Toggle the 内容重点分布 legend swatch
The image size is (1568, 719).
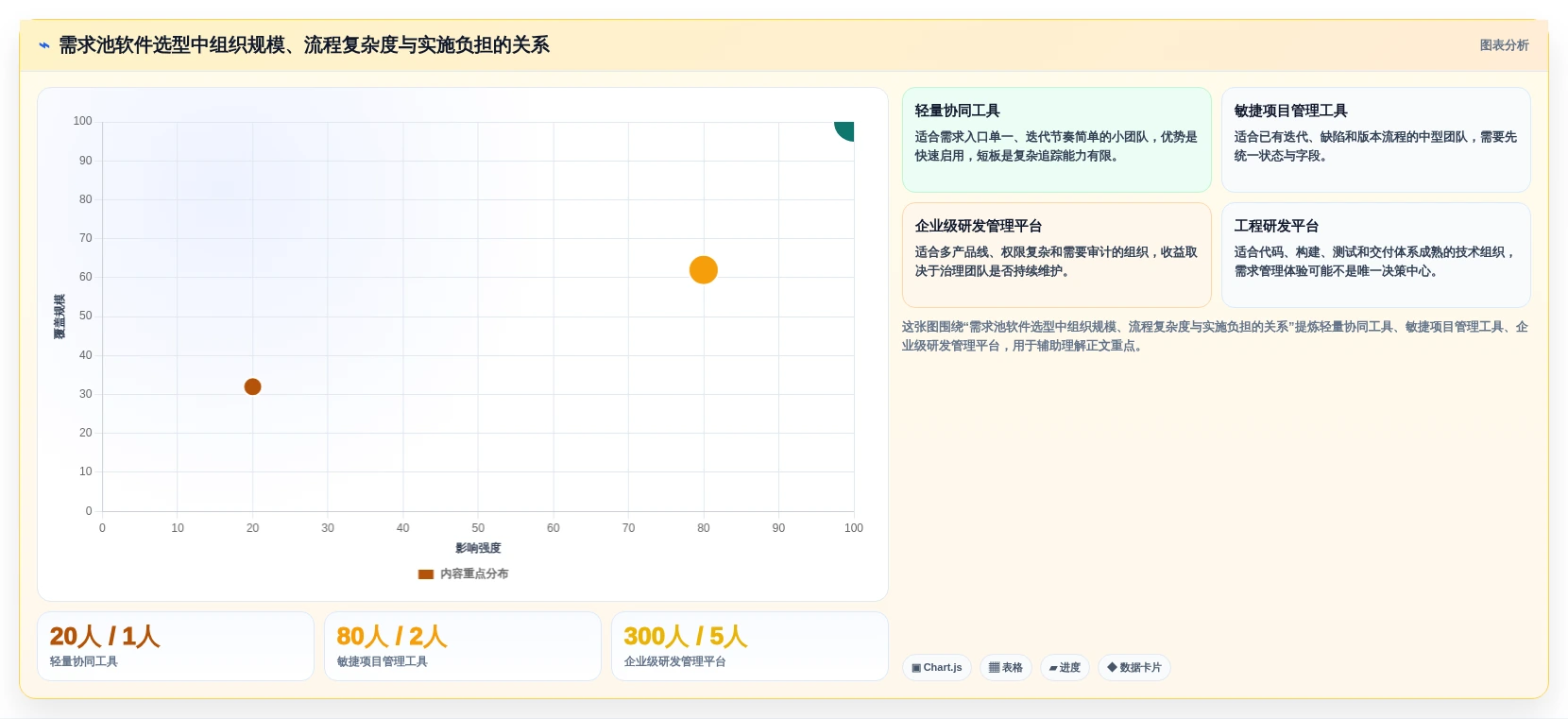click(426, 573)
